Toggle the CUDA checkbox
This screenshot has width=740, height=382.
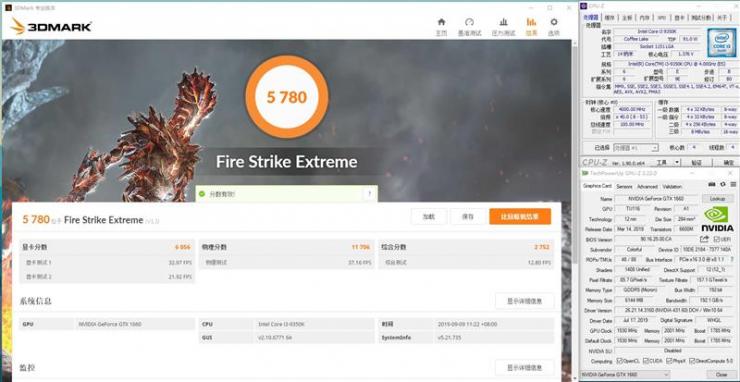646,361
